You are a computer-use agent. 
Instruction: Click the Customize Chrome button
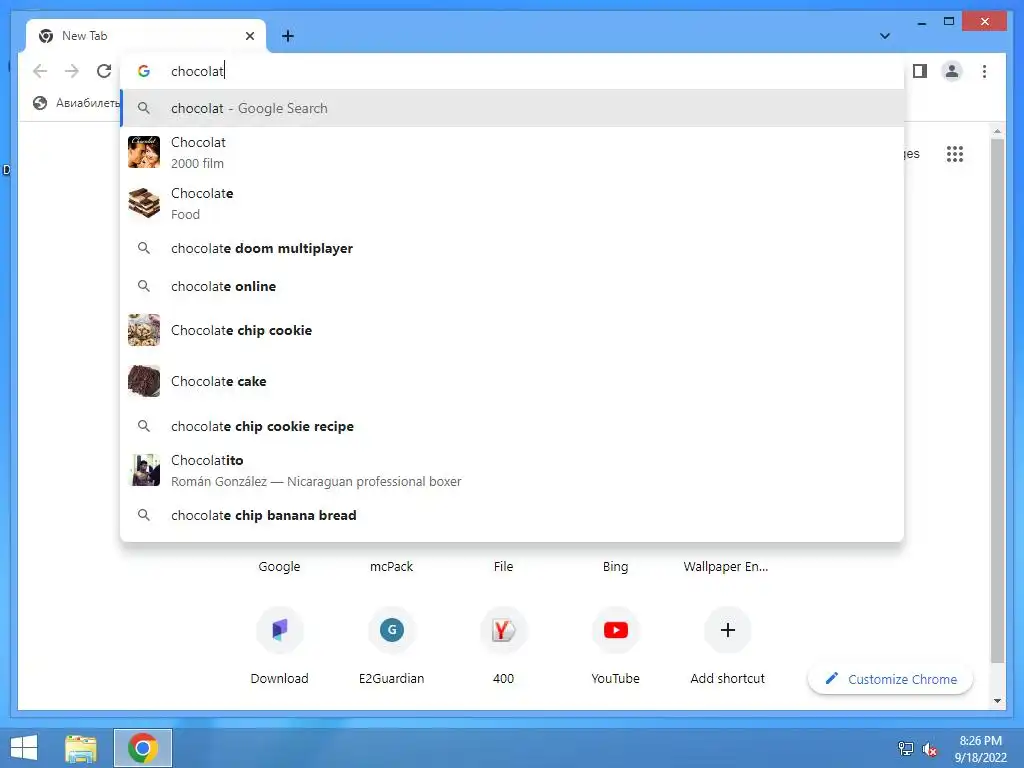click(x=891, y=679)
